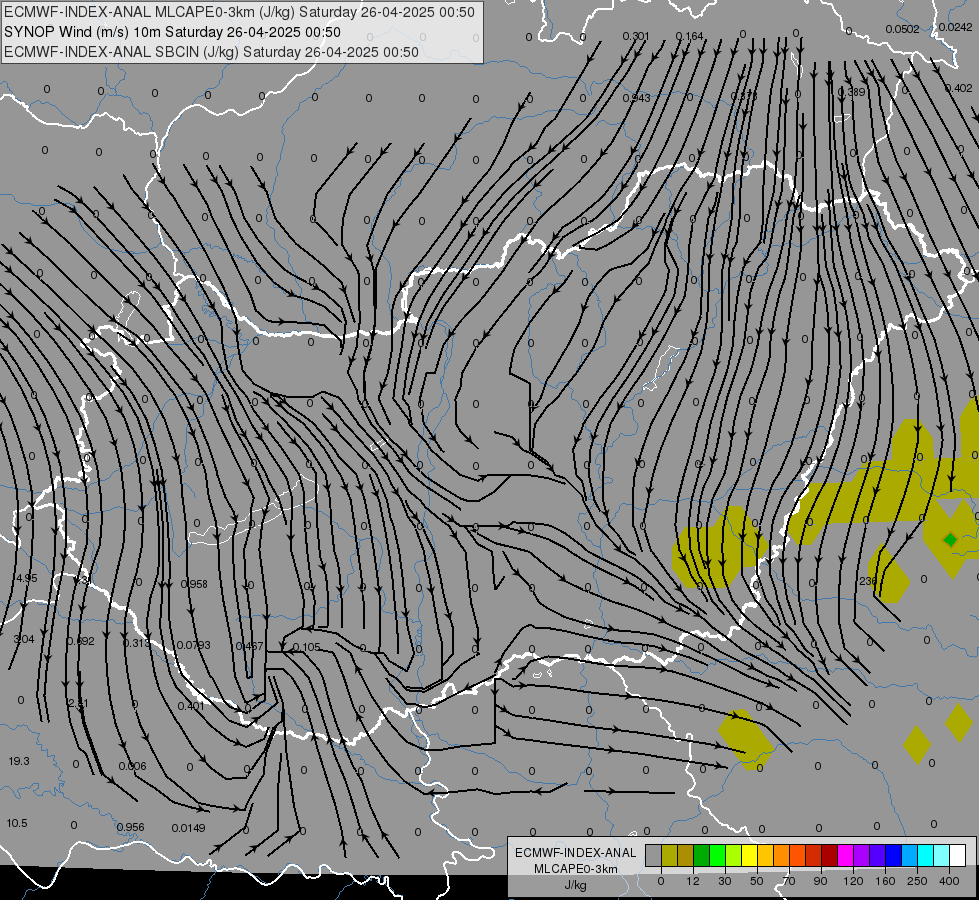Click the map value 0.0502
979x900 pixels.
pos(903,29)
